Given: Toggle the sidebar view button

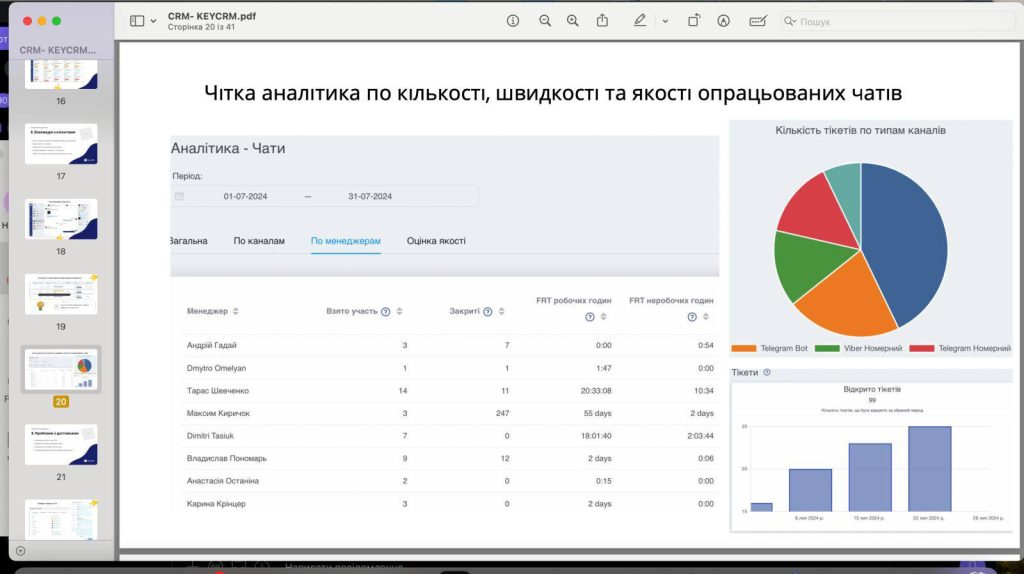Looking at the screenshot, I should (137, 21).
